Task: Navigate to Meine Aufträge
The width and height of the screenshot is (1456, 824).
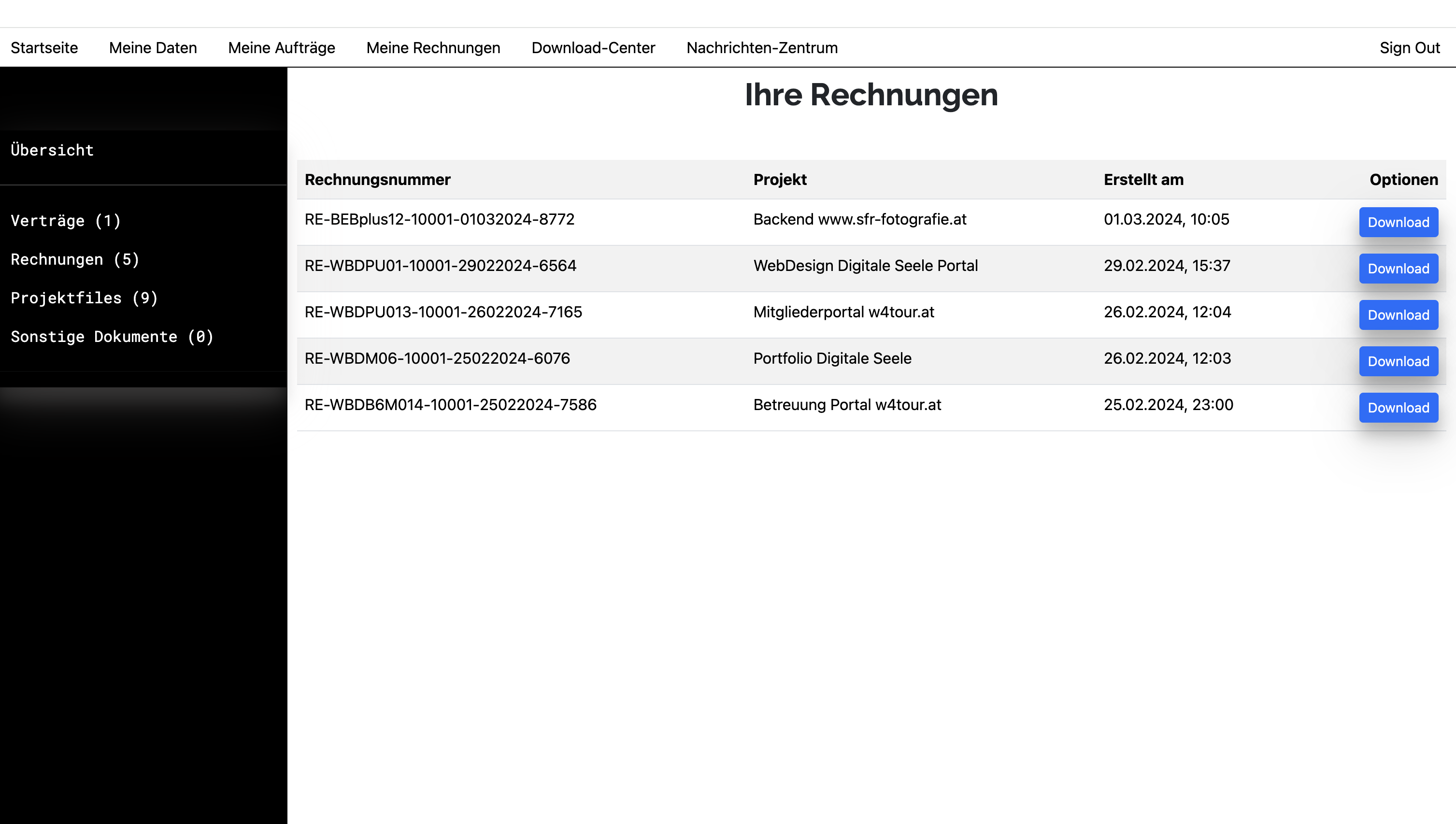Action: [281, 47]
